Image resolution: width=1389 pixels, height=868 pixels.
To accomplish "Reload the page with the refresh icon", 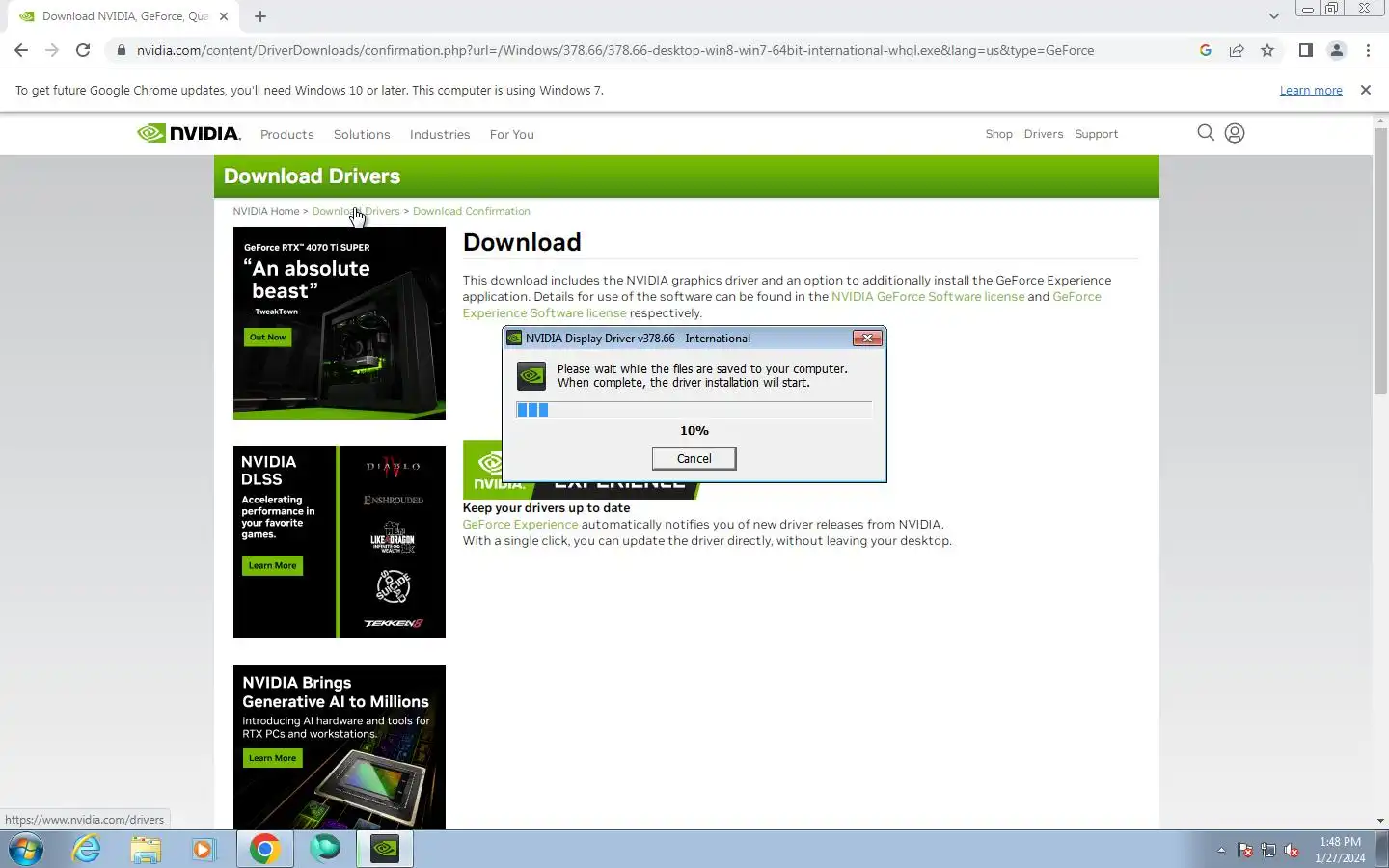I will [83, 50].
